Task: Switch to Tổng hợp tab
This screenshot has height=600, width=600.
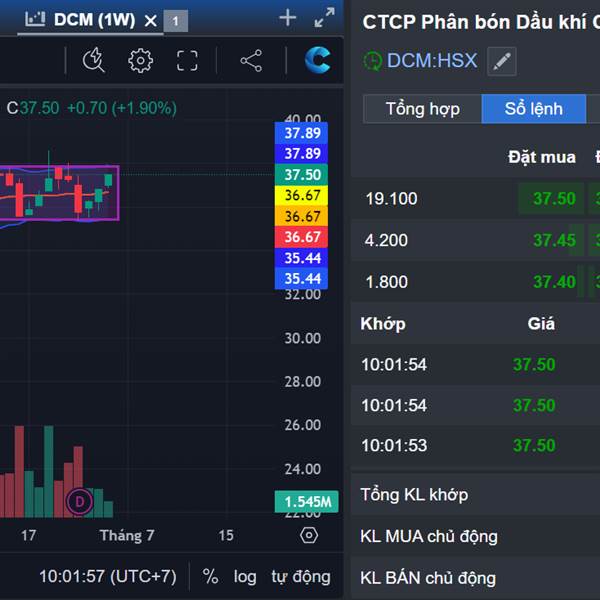Action: pos(422,109)
